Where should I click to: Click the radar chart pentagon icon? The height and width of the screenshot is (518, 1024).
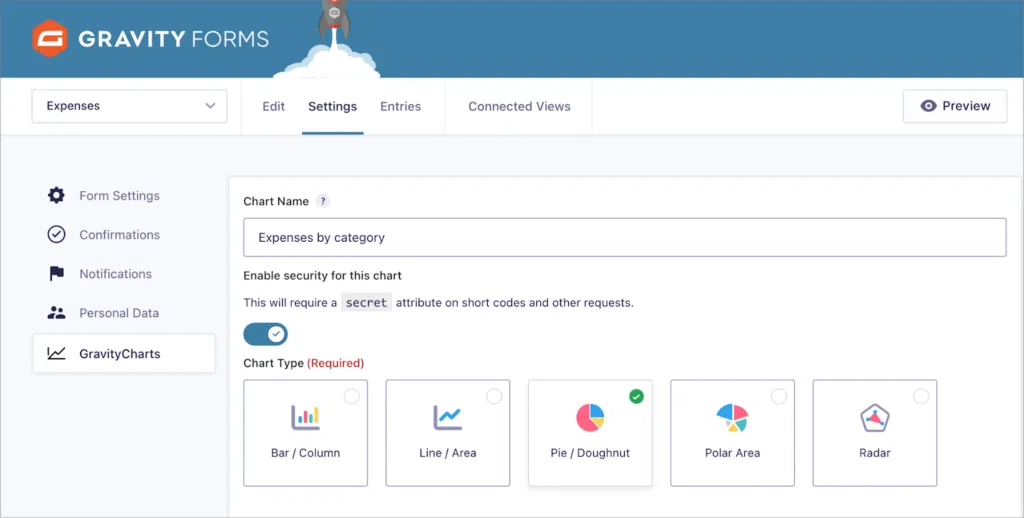(x=874, y=418)
